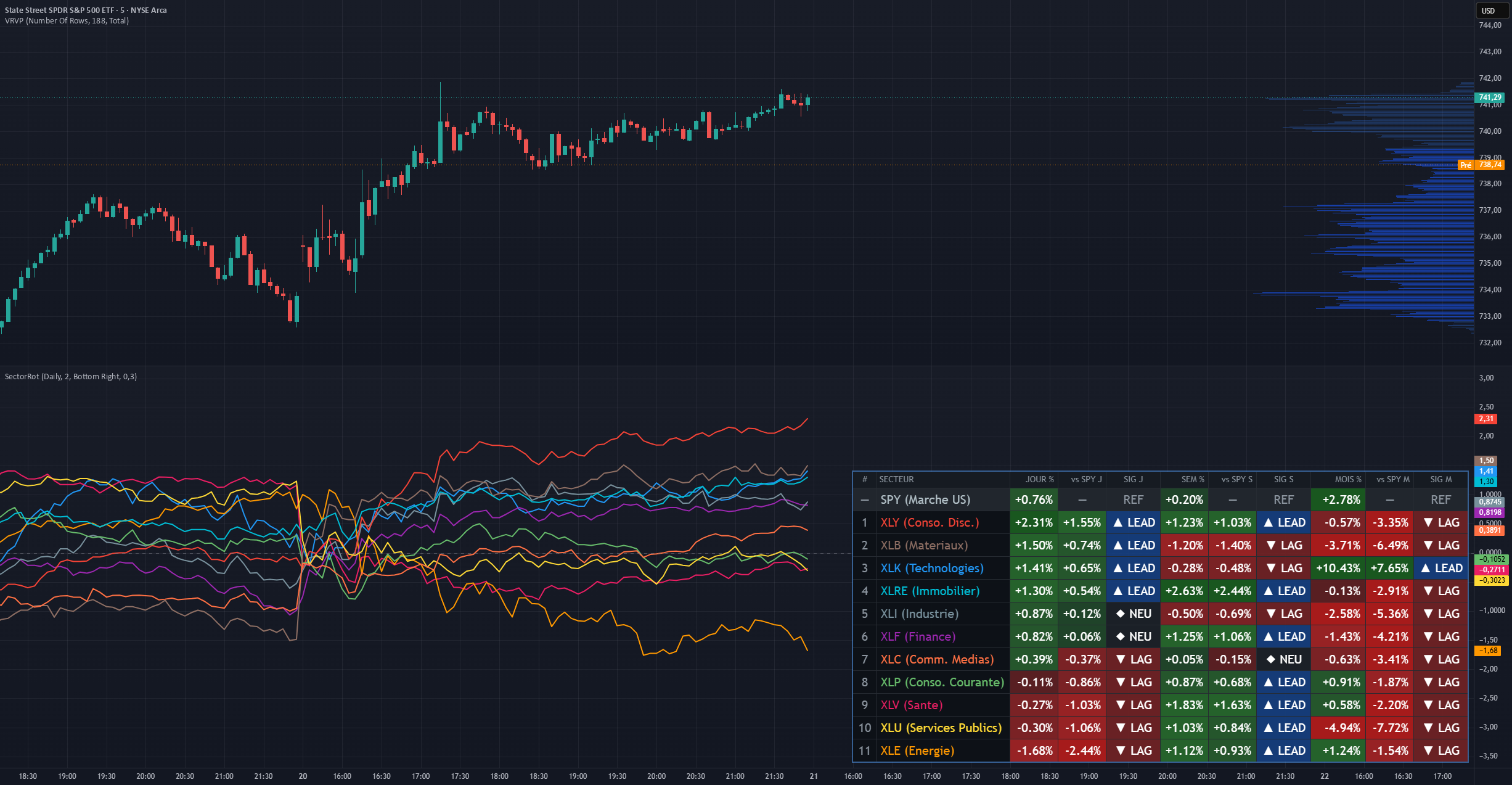
Task: Click the State Street SPDR S&P 500 ETF title
Action: point(86,10)
